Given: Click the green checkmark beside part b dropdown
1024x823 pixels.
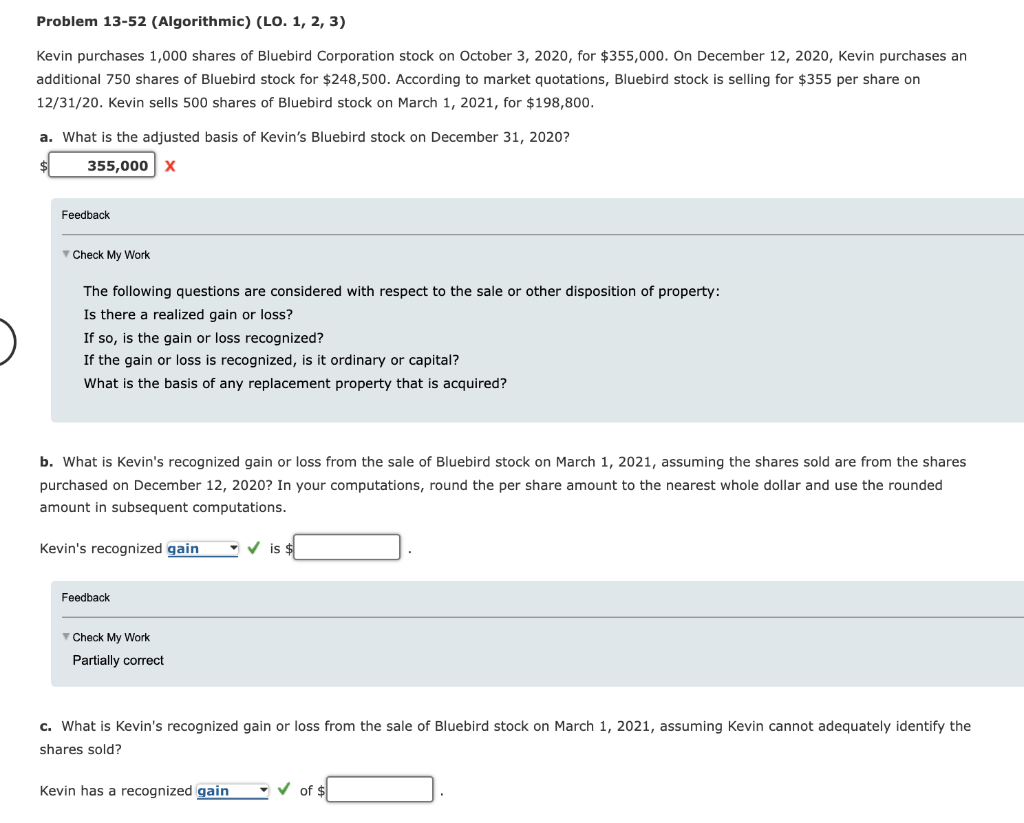Looking at the screenshot, I should coord(253,547).
